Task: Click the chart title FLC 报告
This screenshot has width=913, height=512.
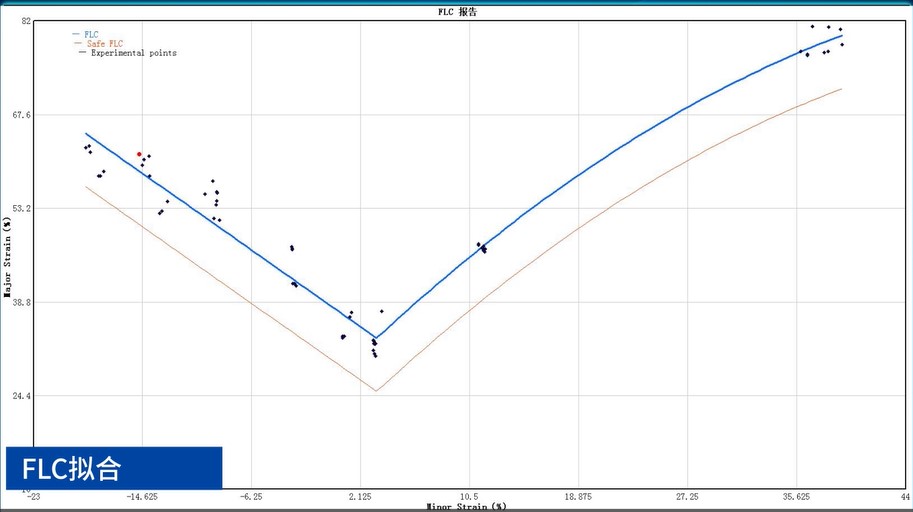Action: (457, 12)
